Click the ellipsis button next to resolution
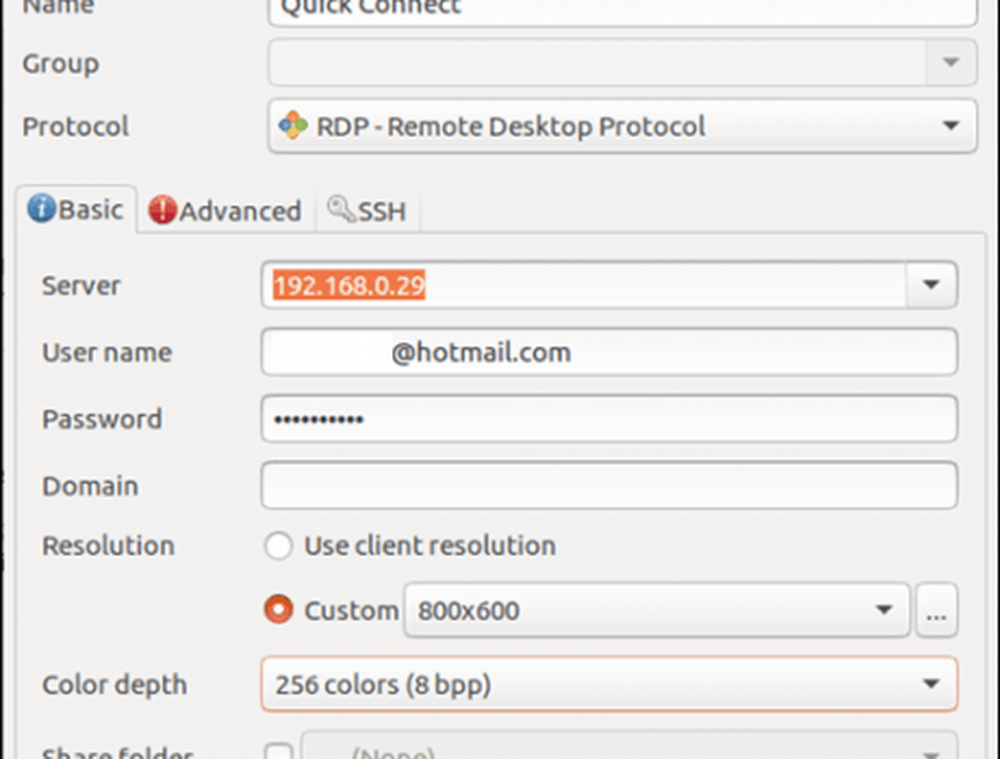This screenshot has width=1000, height=759. coord(936,612)
